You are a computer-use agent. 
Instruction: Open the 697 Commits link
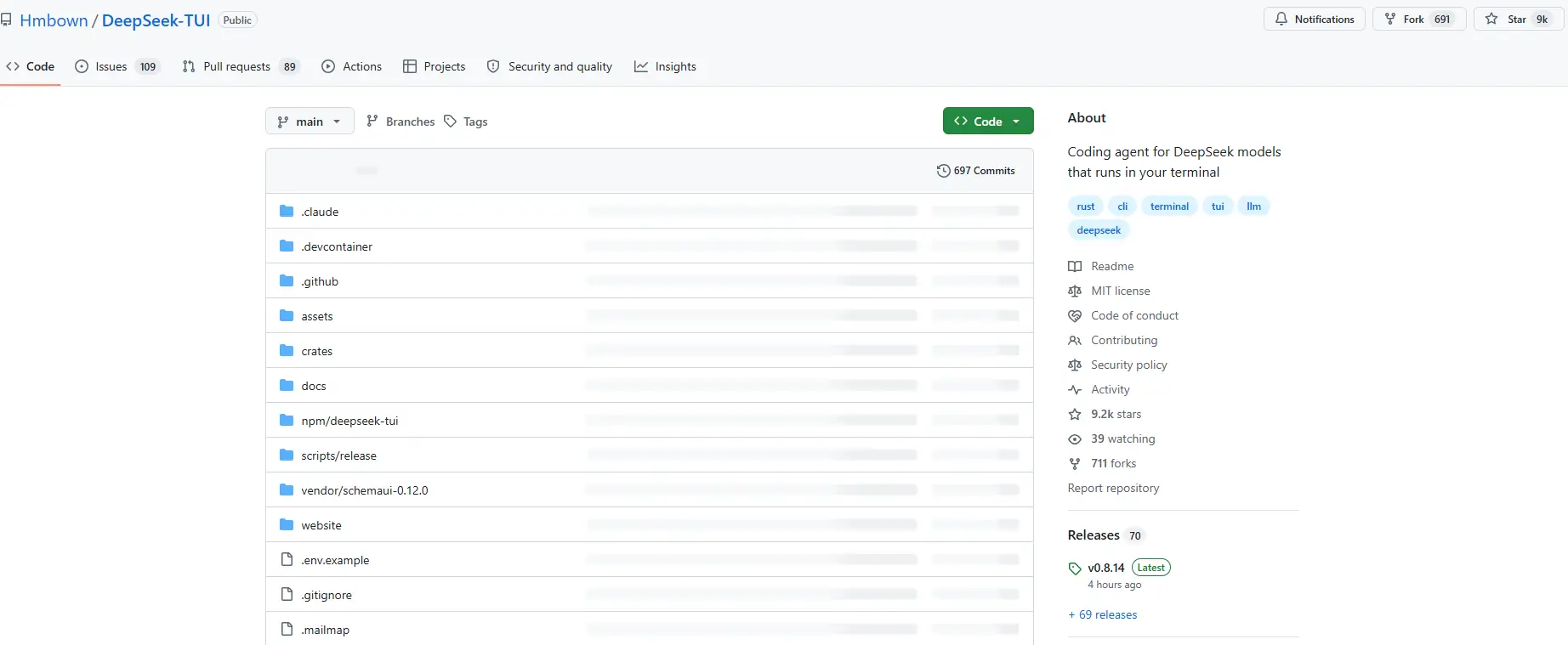click(x=975, y=170)
